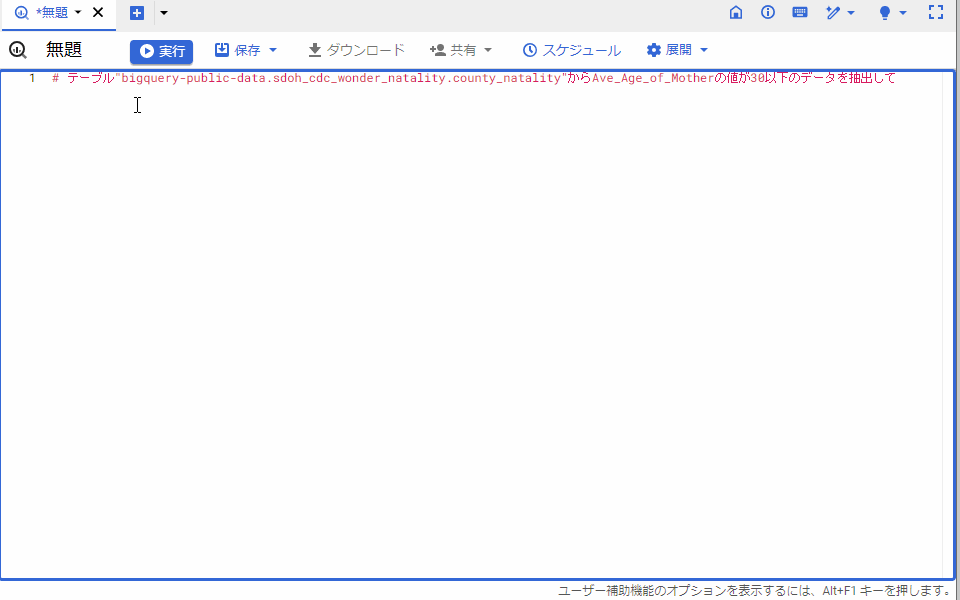Click the ダウンロード download option
Screen dimensions: 960x600
point(355,49)
